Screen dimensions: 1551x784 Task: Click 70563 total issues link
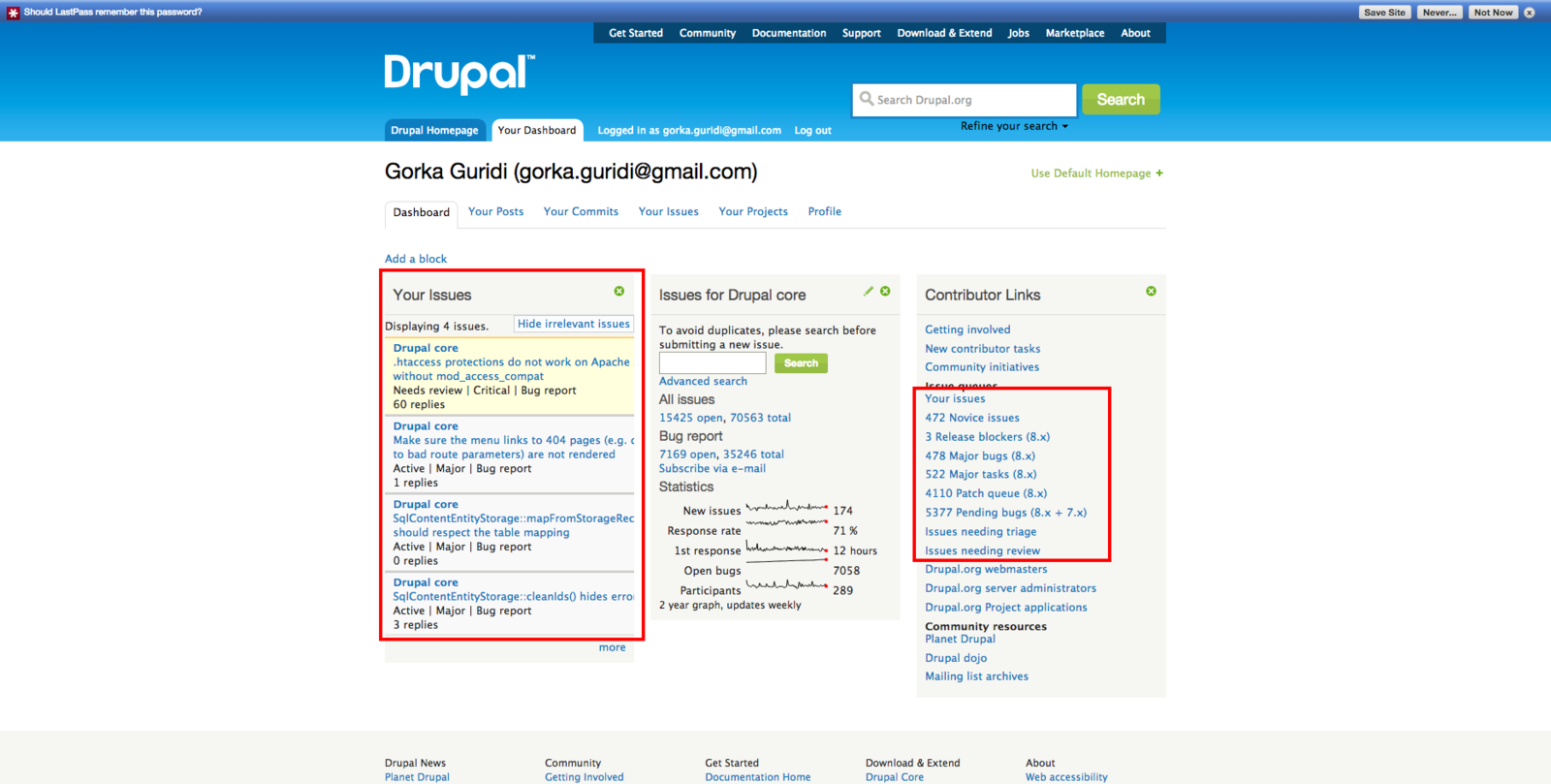(x=760, y=418)
